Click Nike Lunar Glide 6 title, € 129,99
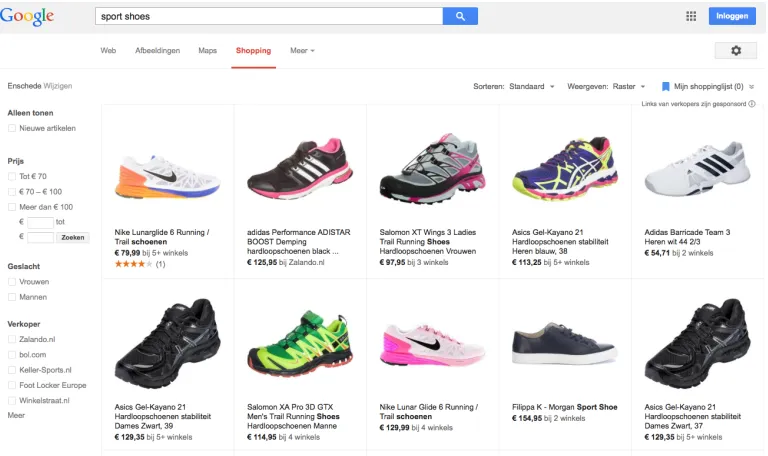768x456 pixels. (429, 411)
